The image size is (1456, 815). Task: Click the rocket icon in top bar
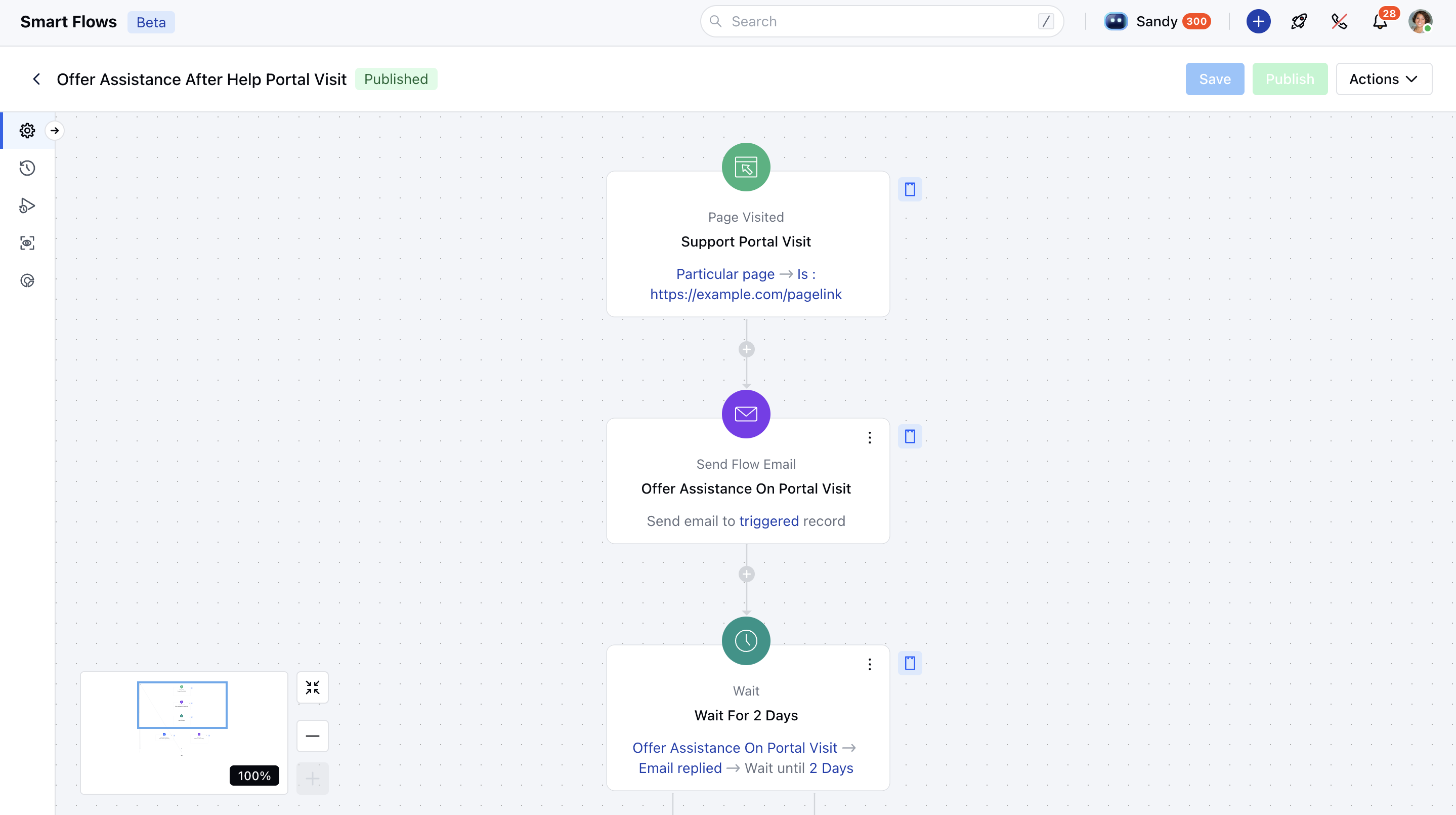coord(1299,21)
